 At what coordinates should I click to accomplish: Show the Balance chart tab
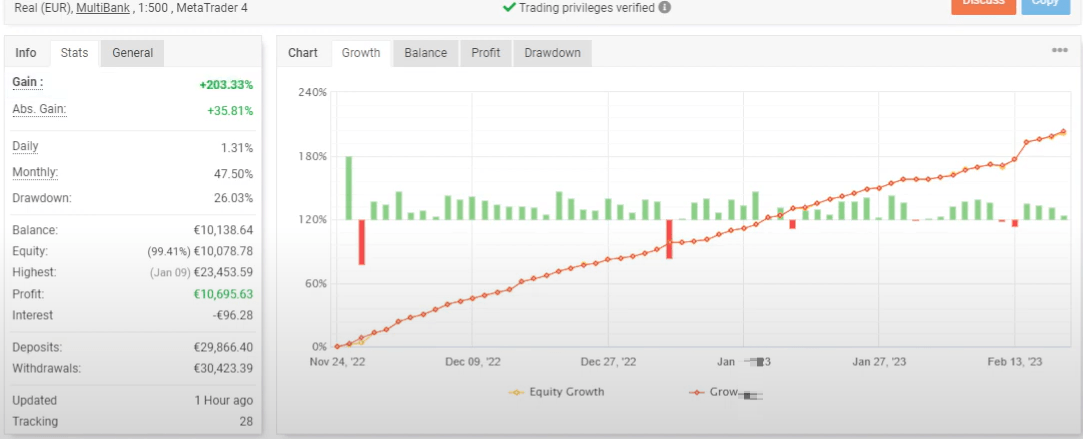pos(425,53)
